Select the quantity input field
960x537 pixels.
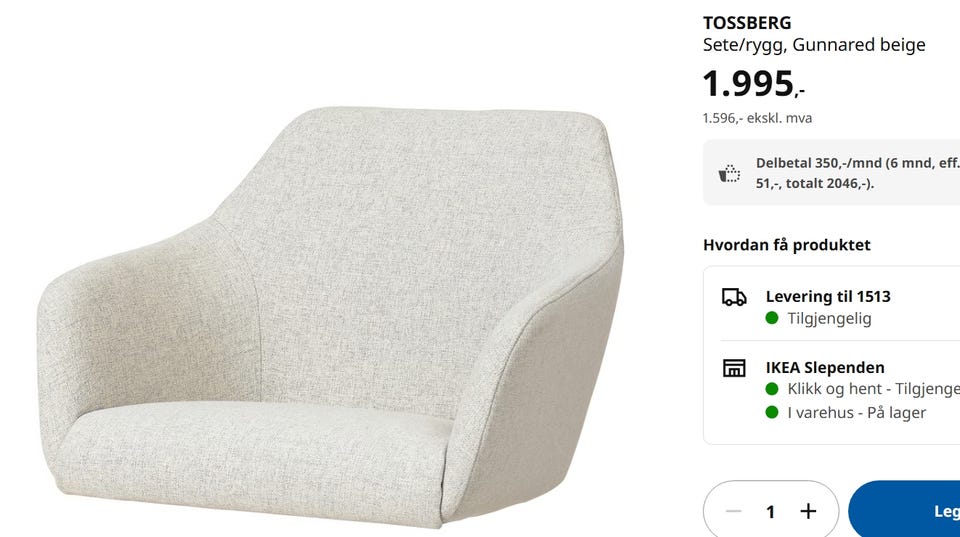pyautogui.click(x=770, y=511)
